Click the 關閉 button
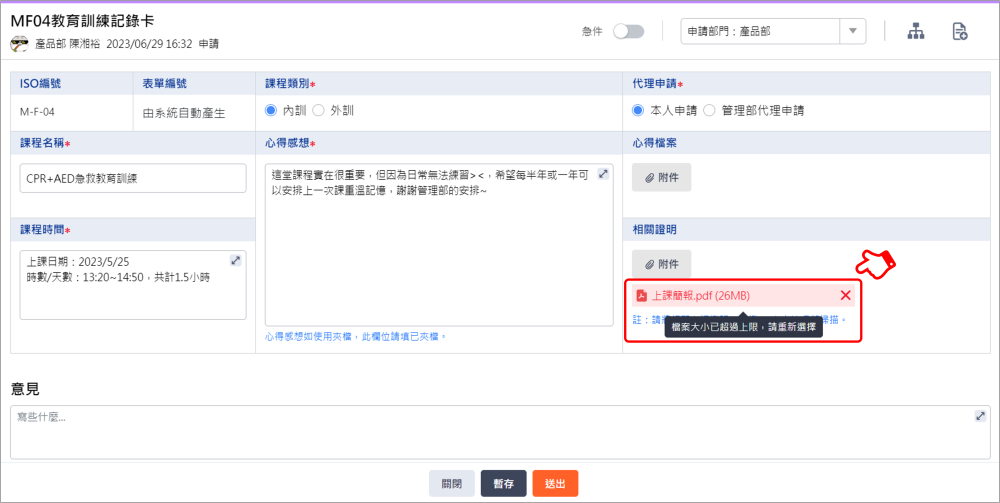The image size is (1000, 503). [x=452, y=484]
